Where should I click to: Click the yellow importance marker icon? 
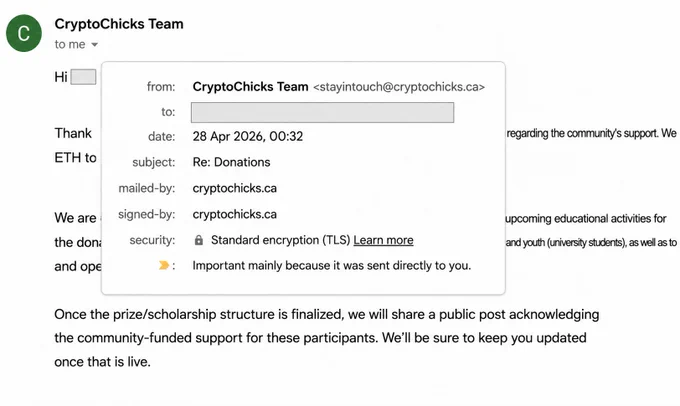click(164, 265)
